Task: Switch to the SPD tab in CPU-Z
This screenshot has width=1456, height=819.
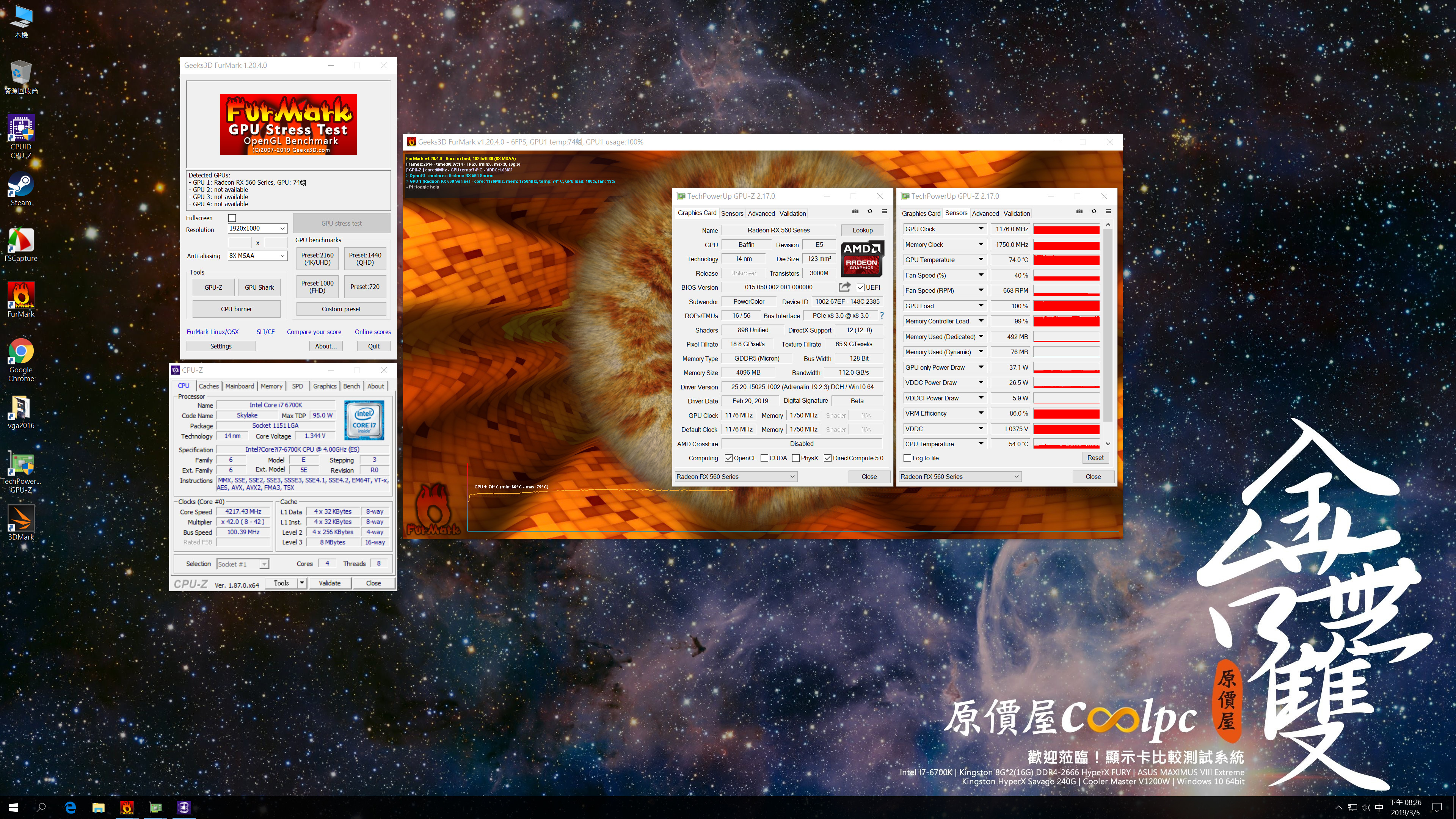Action: [x=297, y=386]
